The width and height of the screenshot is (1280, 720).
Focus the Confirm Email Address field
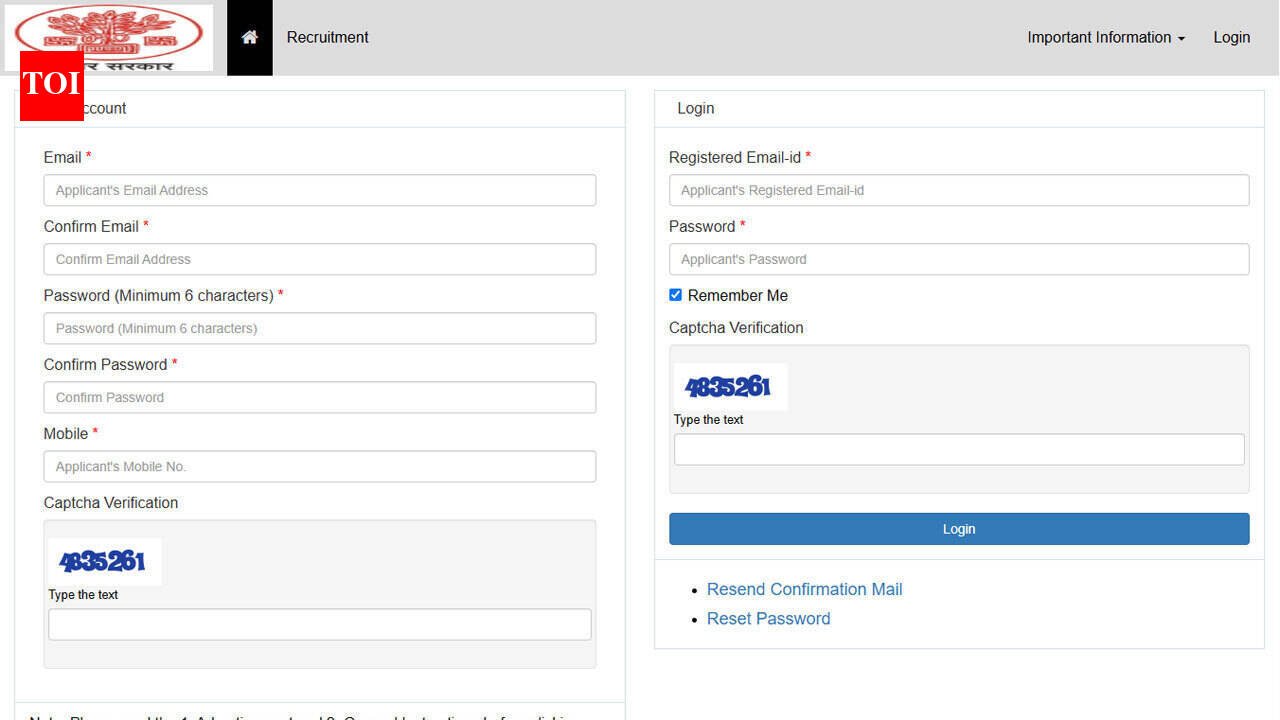pyautogui.click(x=320, y=259)
